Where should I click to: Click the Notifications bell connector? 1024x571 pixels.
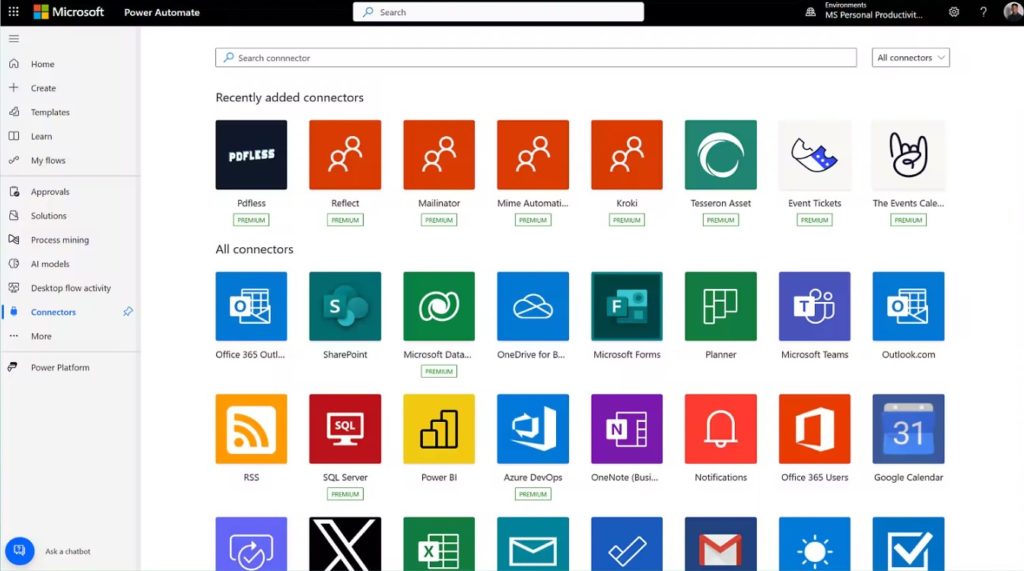coord(720,429)
